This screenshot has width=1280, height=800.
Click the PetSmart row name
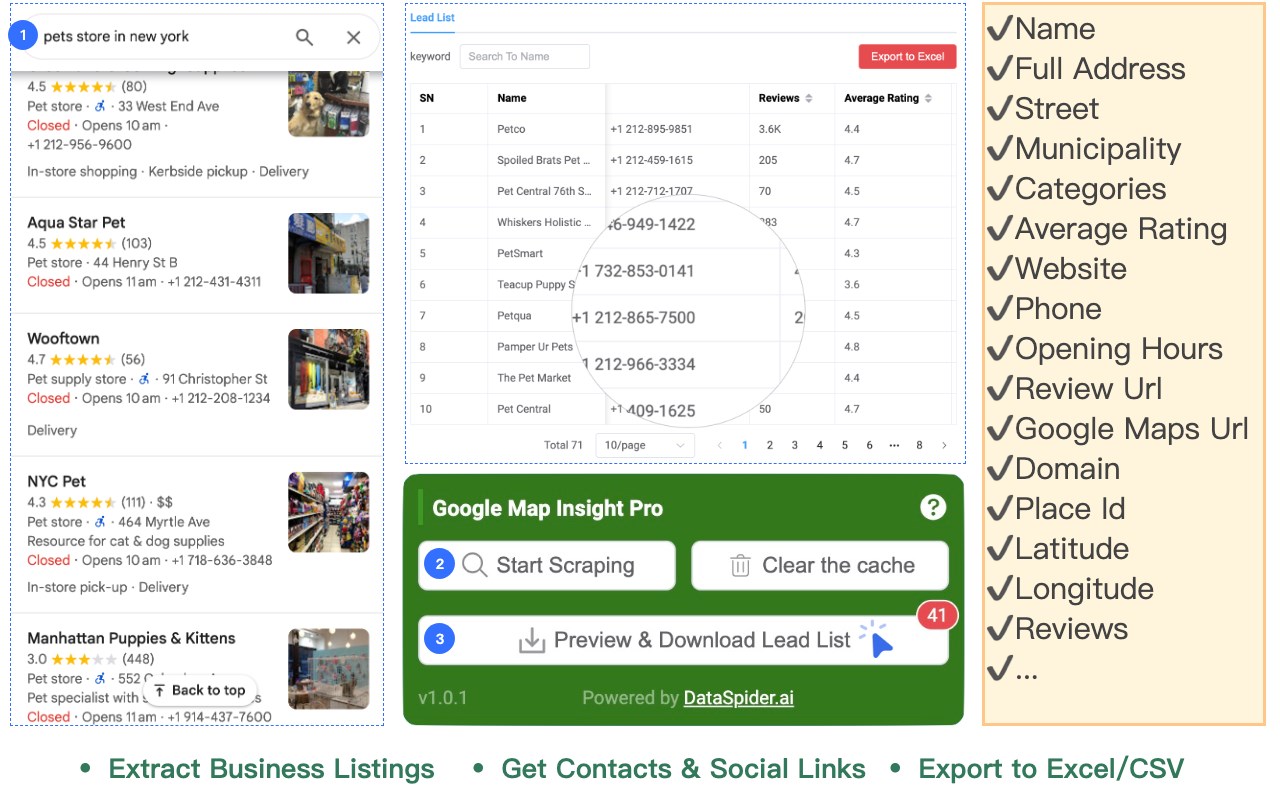click(518, 253)
